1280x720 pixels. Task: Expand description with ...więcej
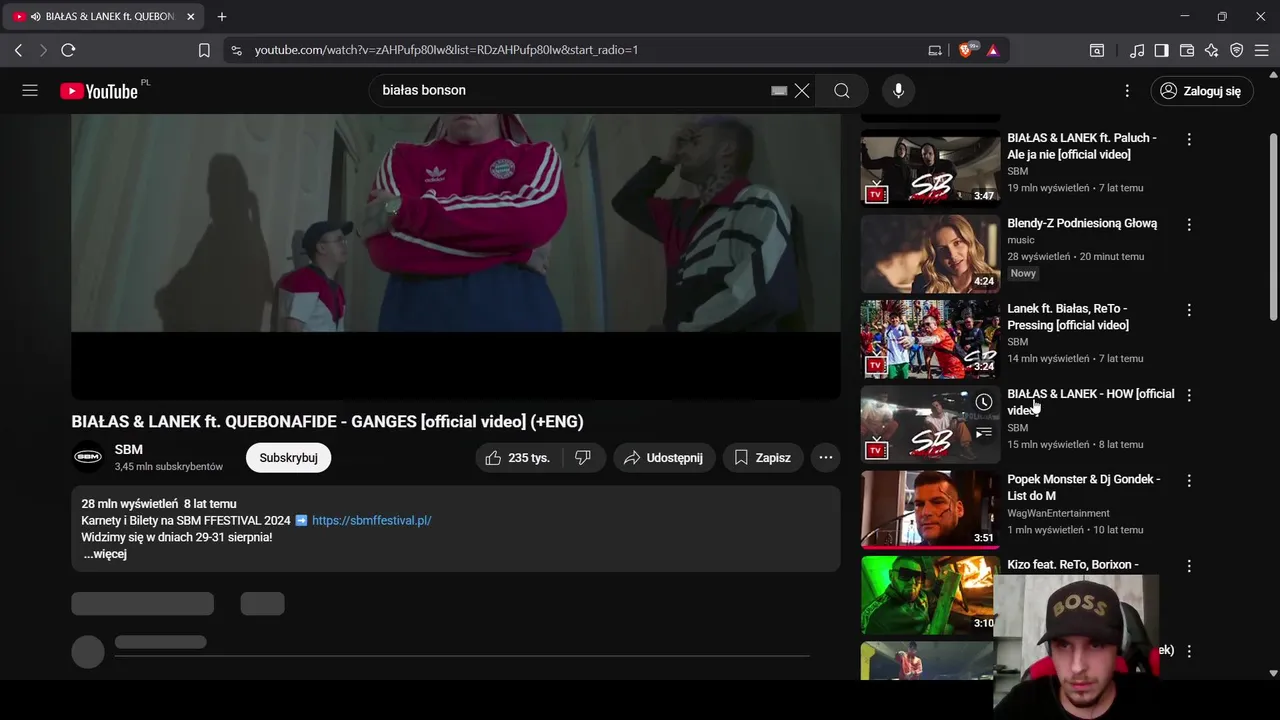click(x=105, y=554)
